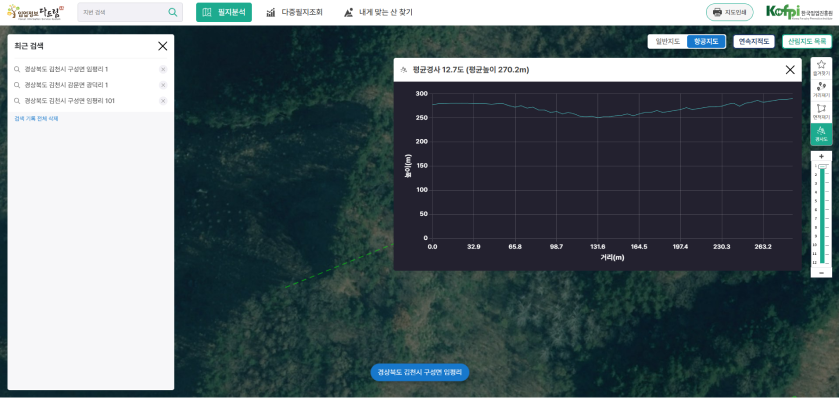
Task: Click the 지도인쇄 print map button
Action: tap(729, 12)
